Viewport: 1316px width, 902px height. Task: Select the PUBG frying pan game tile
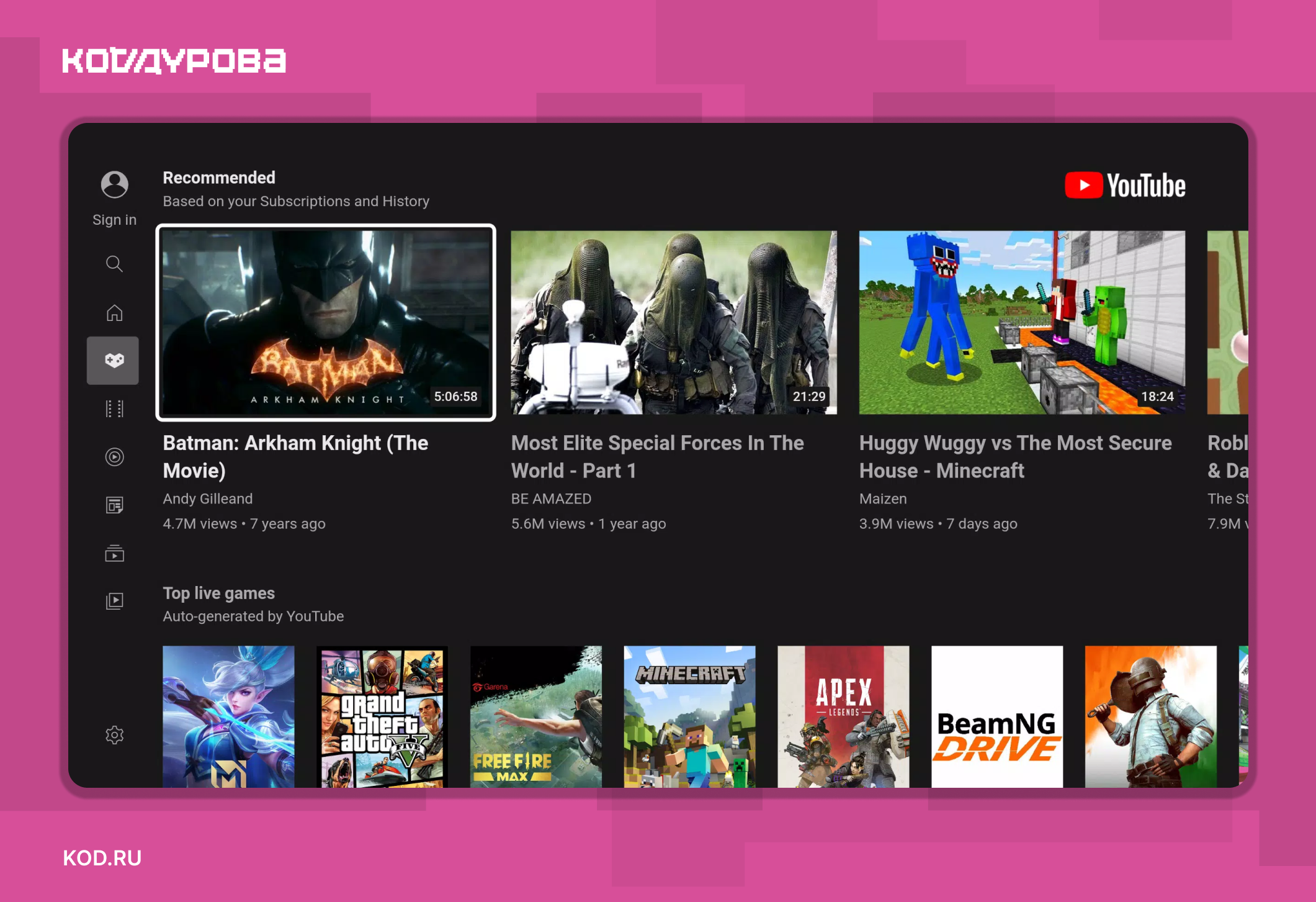tap(1151, 716)
